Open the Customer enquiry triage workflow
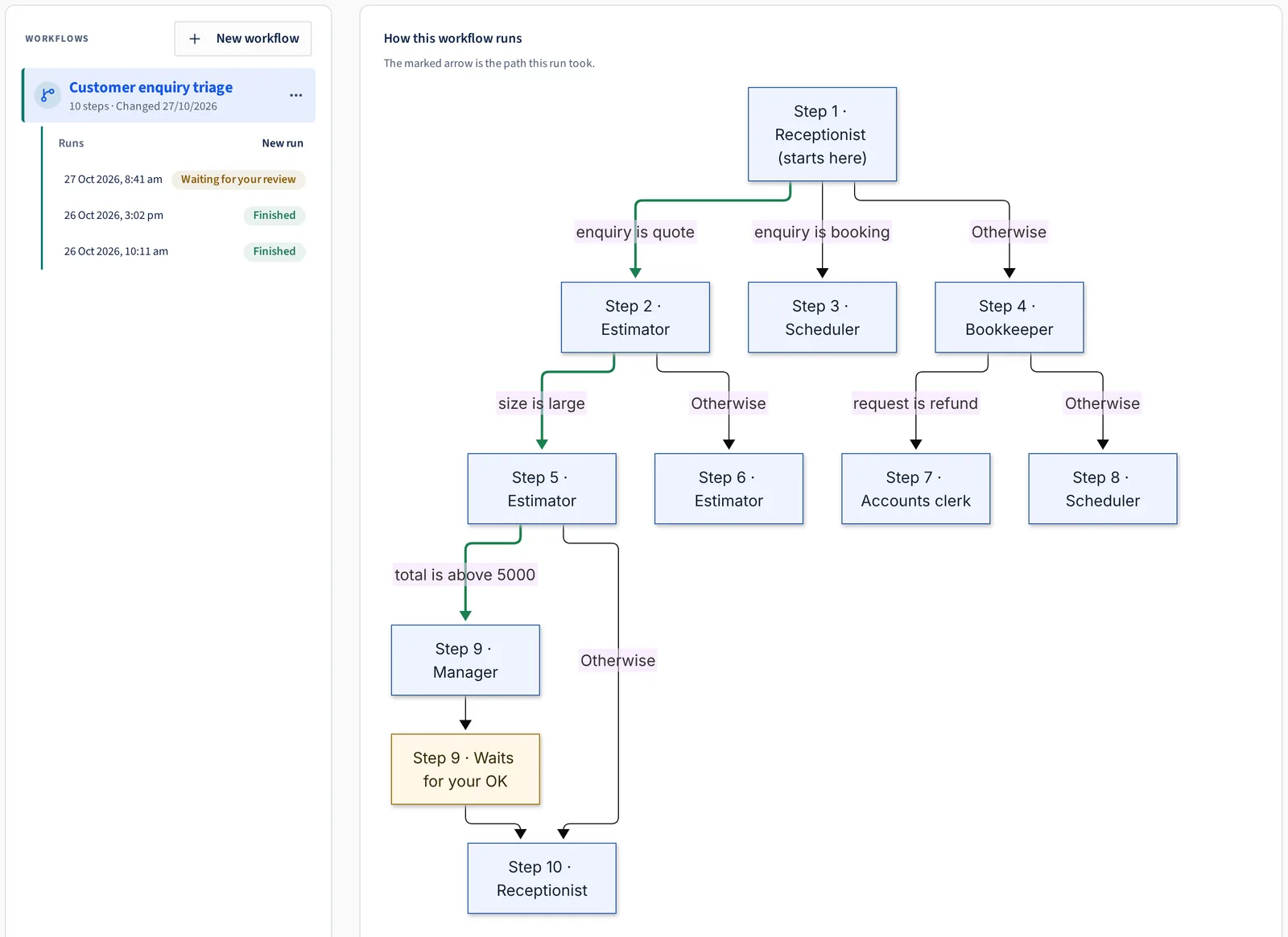This screenshot has width=1288, height=937. point(169,95)
